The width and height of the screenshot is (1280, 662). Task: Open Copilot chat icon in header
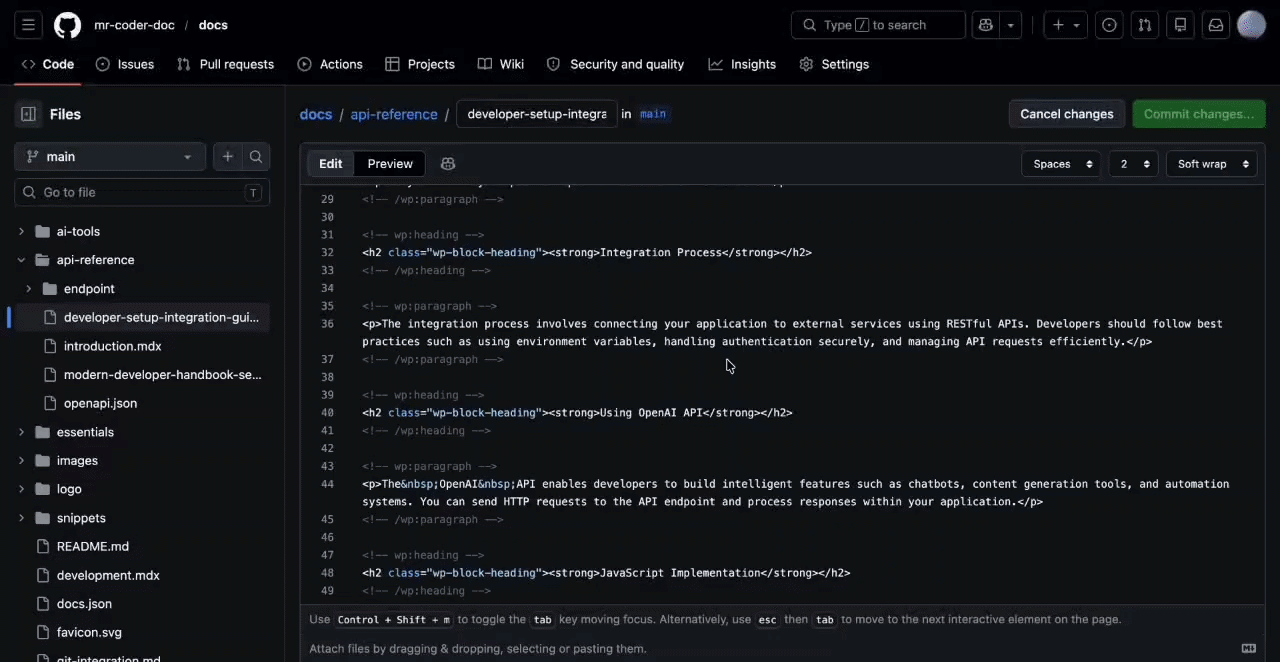[986, 25]
